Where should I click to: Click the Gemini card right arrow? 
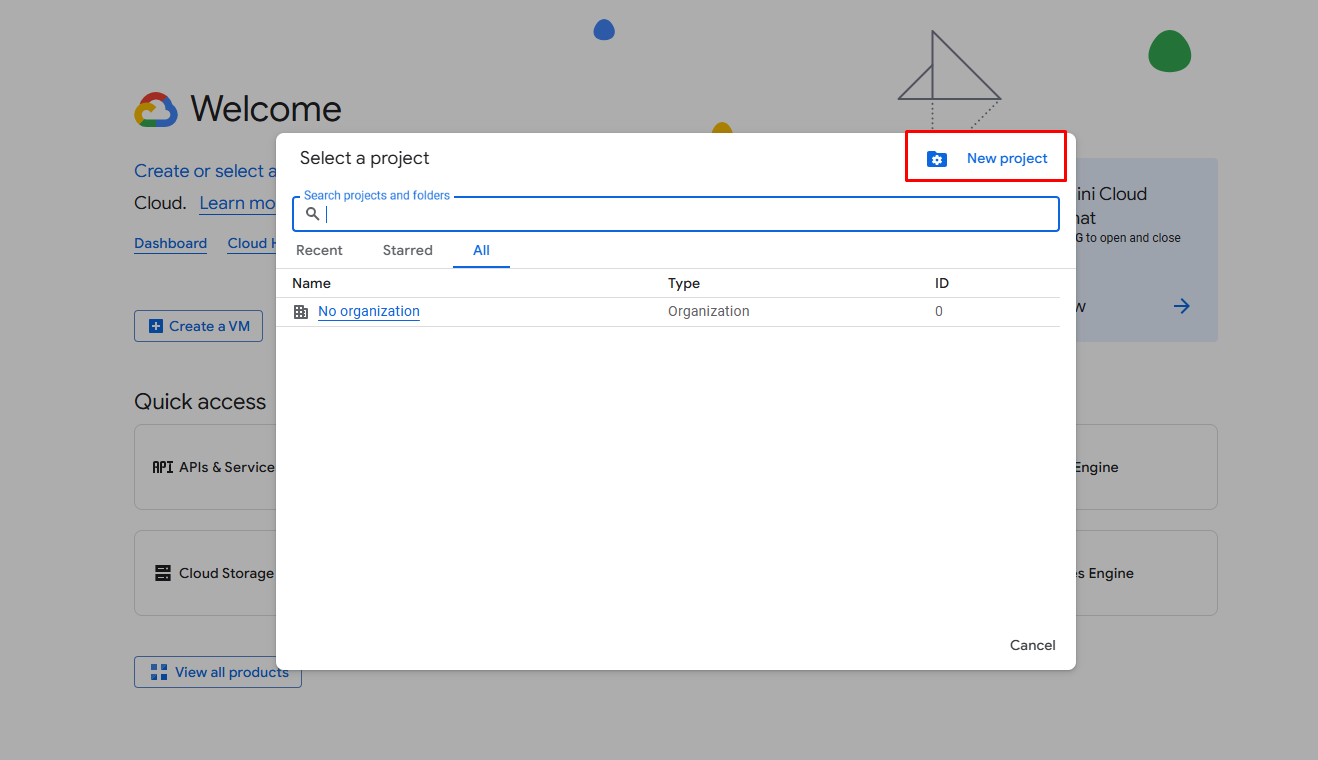click(1182, 306)
